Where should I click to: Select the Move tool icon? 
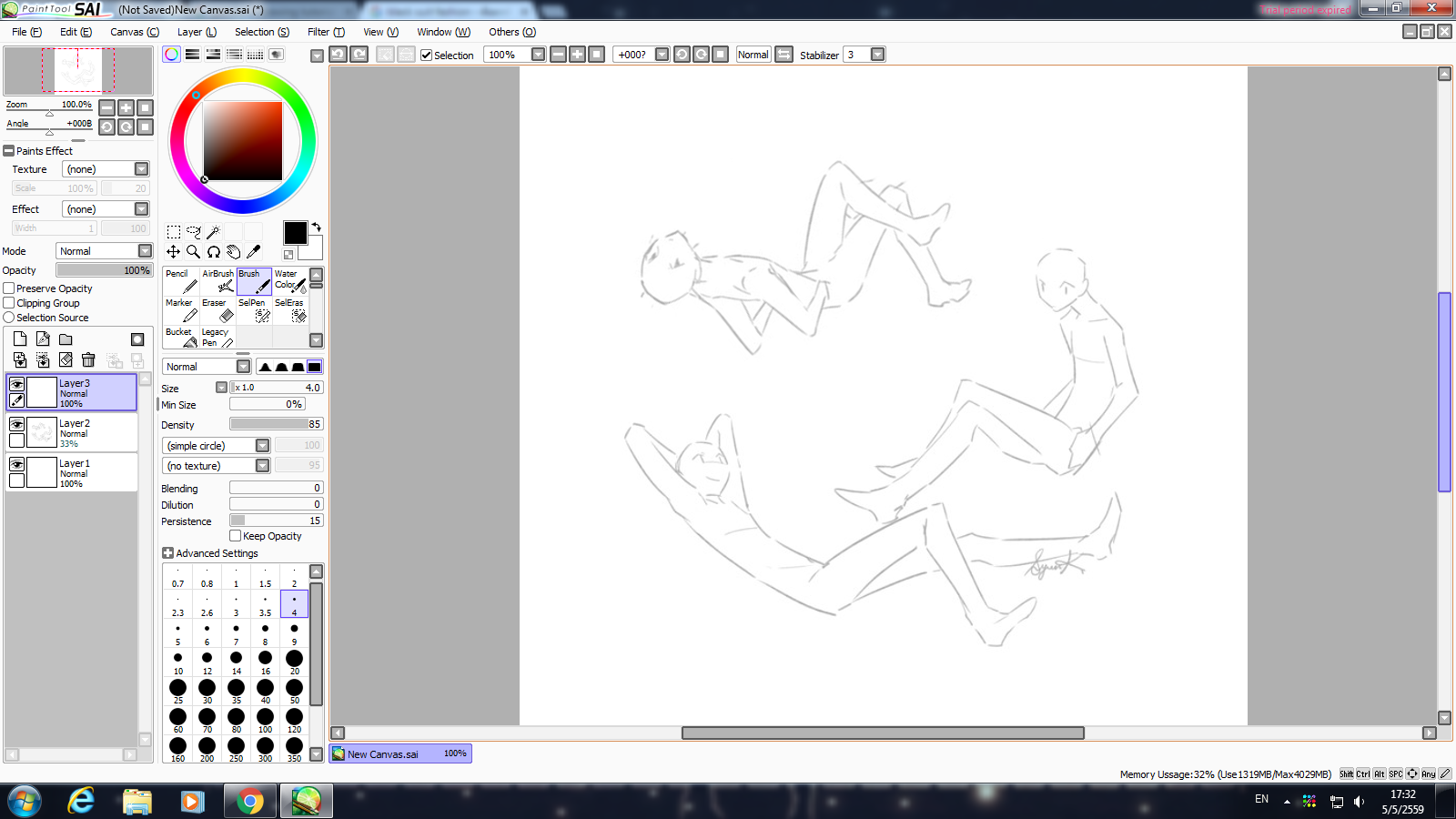173,251
